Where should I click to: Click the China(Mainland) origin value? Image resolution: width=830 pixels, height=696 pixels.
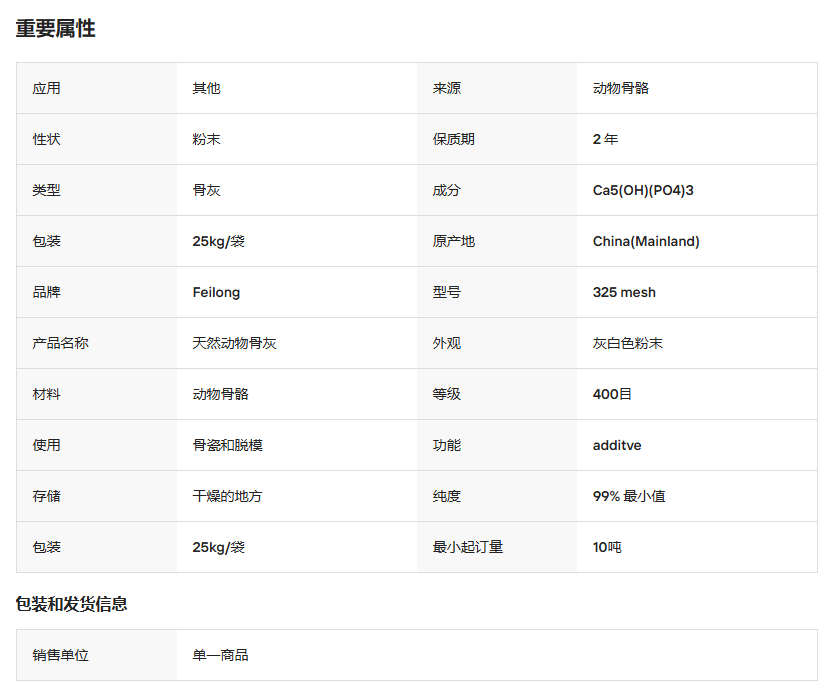646,241
